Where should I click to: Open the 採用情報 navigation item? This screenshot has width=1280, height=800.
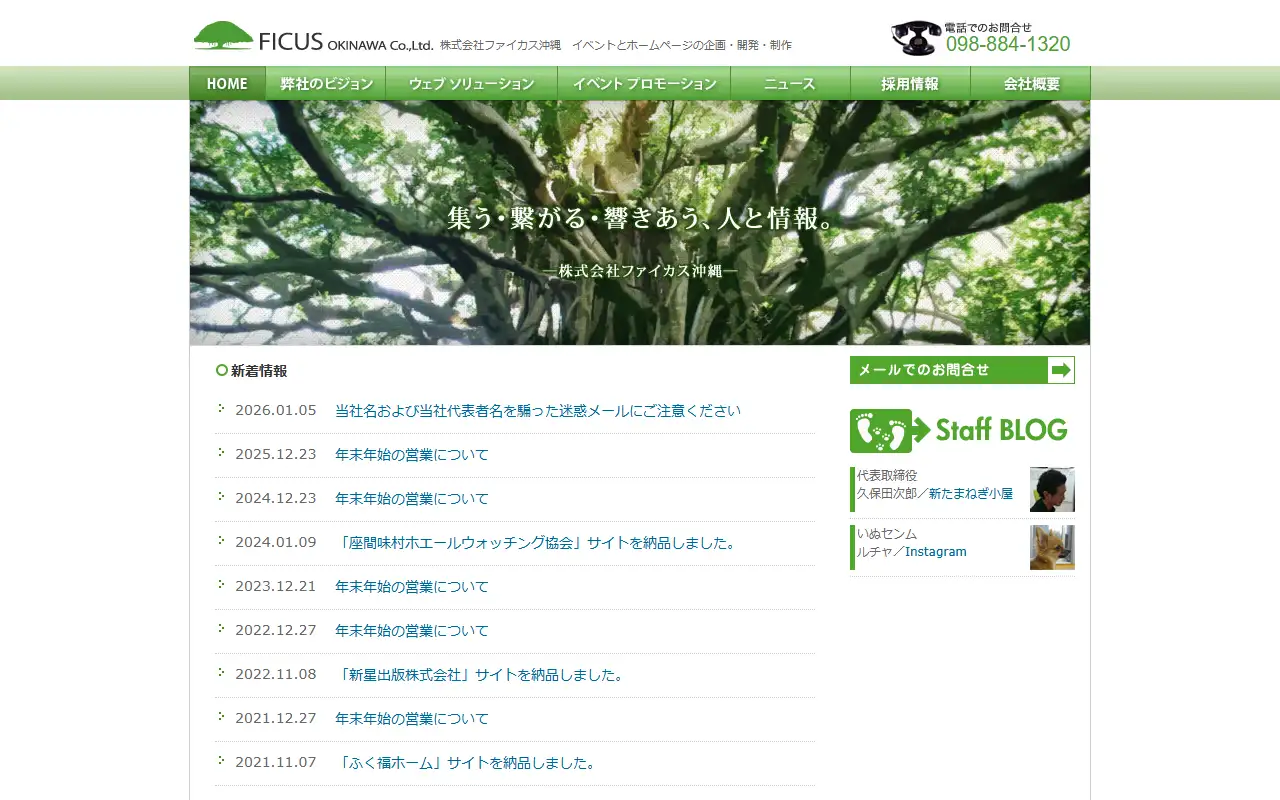tap(910, 84)
